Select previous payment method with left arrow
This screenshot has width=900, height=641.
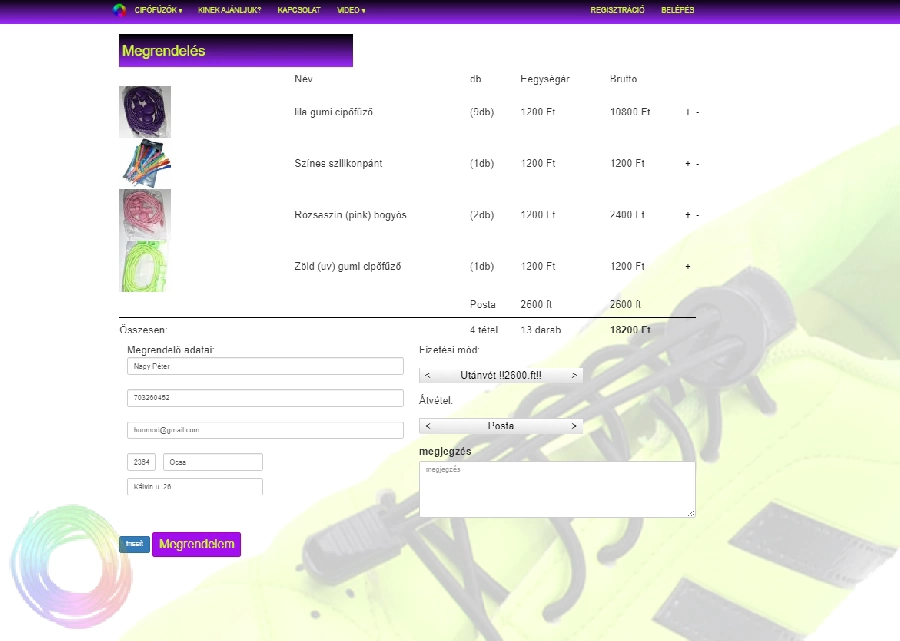(x=428, y=376)
